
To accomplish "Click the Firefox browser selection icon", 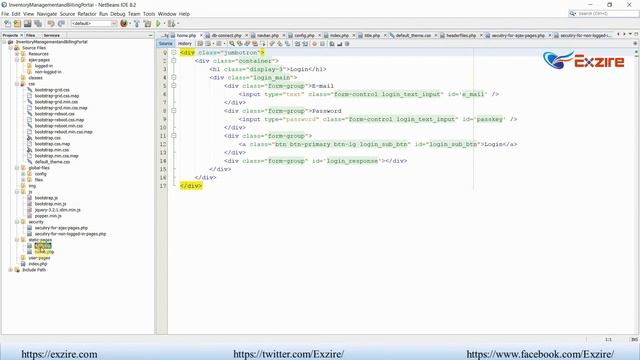I will pos(124,24).
